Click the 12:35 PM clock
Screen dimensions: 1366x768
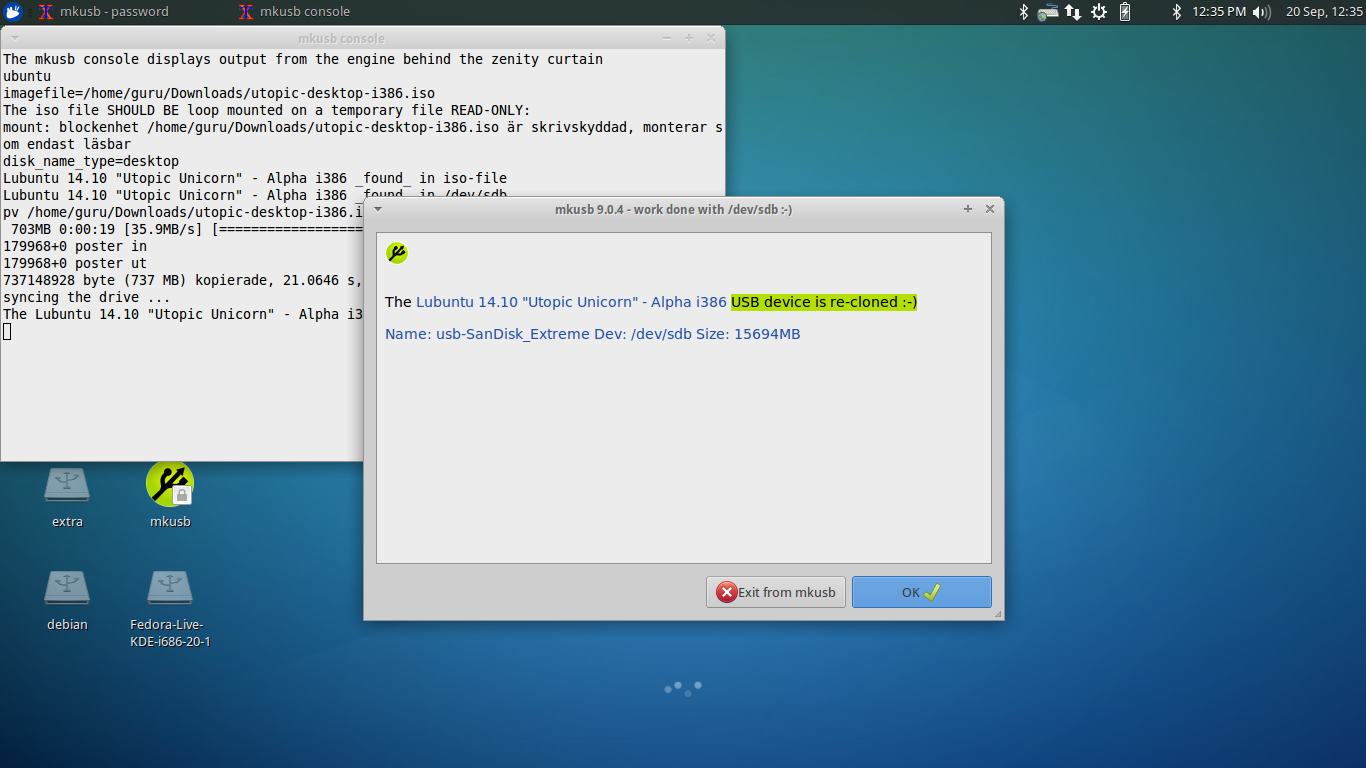[x=1219, y=12]
